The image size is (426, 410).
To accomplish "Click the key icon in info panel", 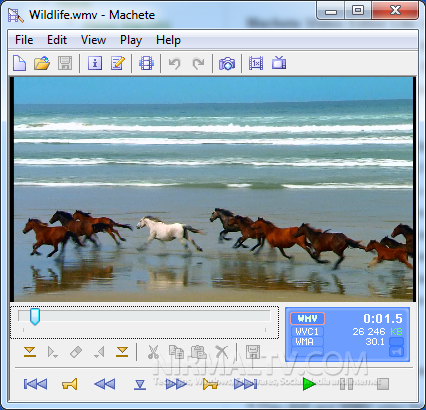I will point(396,352).
